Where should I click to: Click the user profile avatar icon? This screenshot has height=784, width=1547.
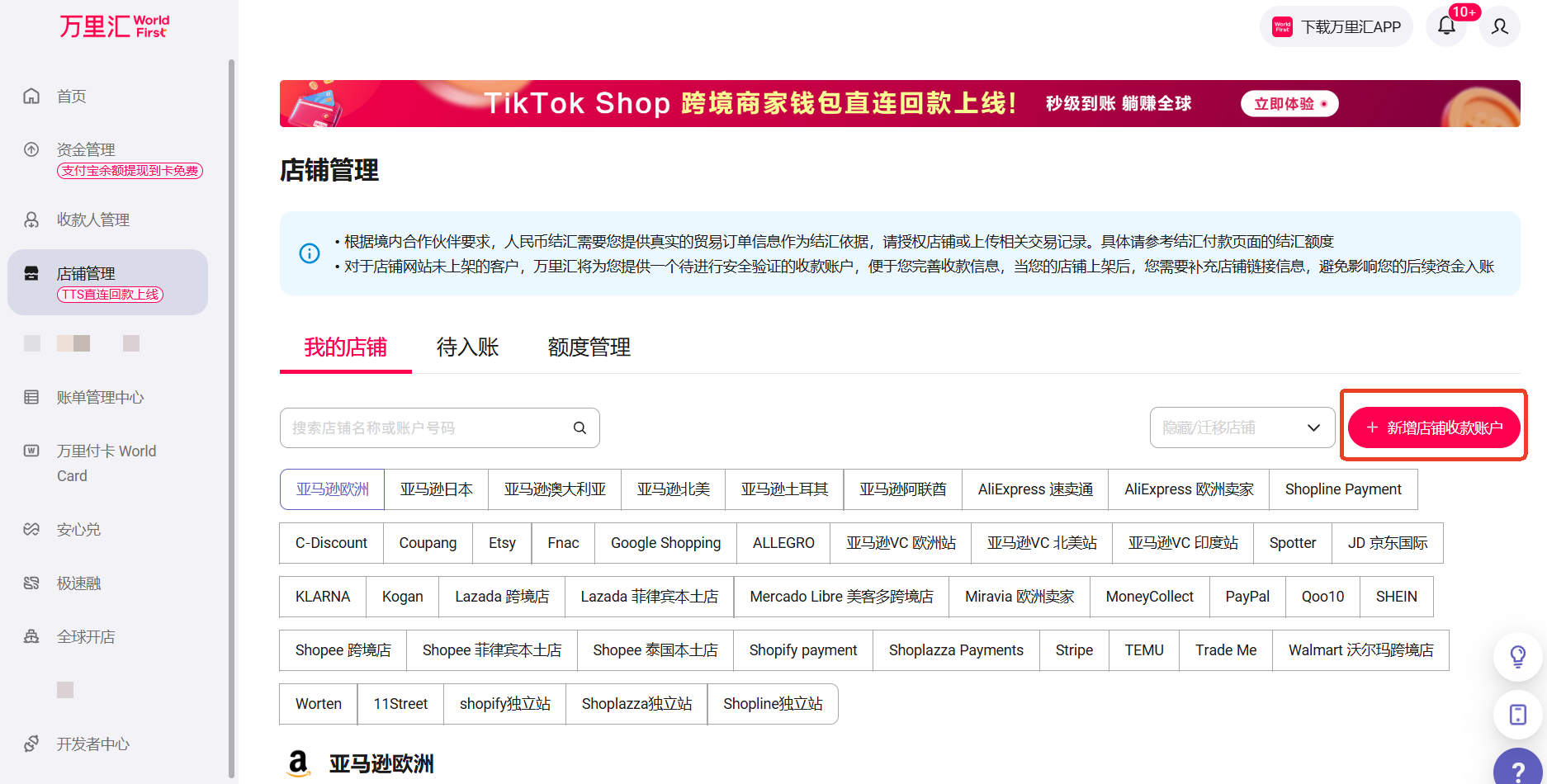[x=1500, y=26]
